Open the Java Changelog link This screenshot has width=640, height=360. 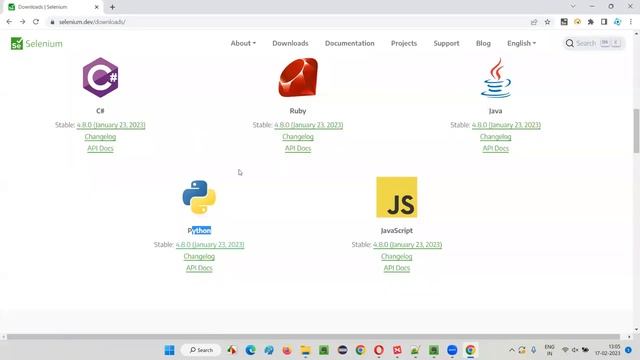coord(496,137)
